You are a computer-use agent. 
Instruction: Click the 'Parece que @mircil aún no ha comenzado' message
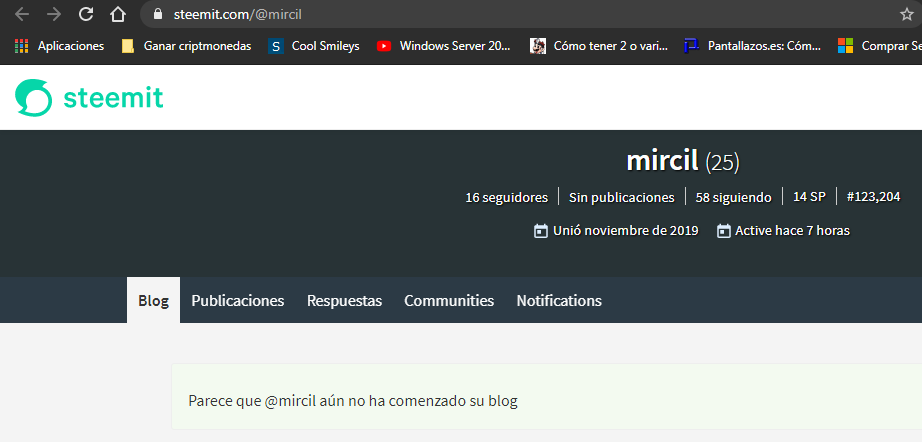pos(353,401)
